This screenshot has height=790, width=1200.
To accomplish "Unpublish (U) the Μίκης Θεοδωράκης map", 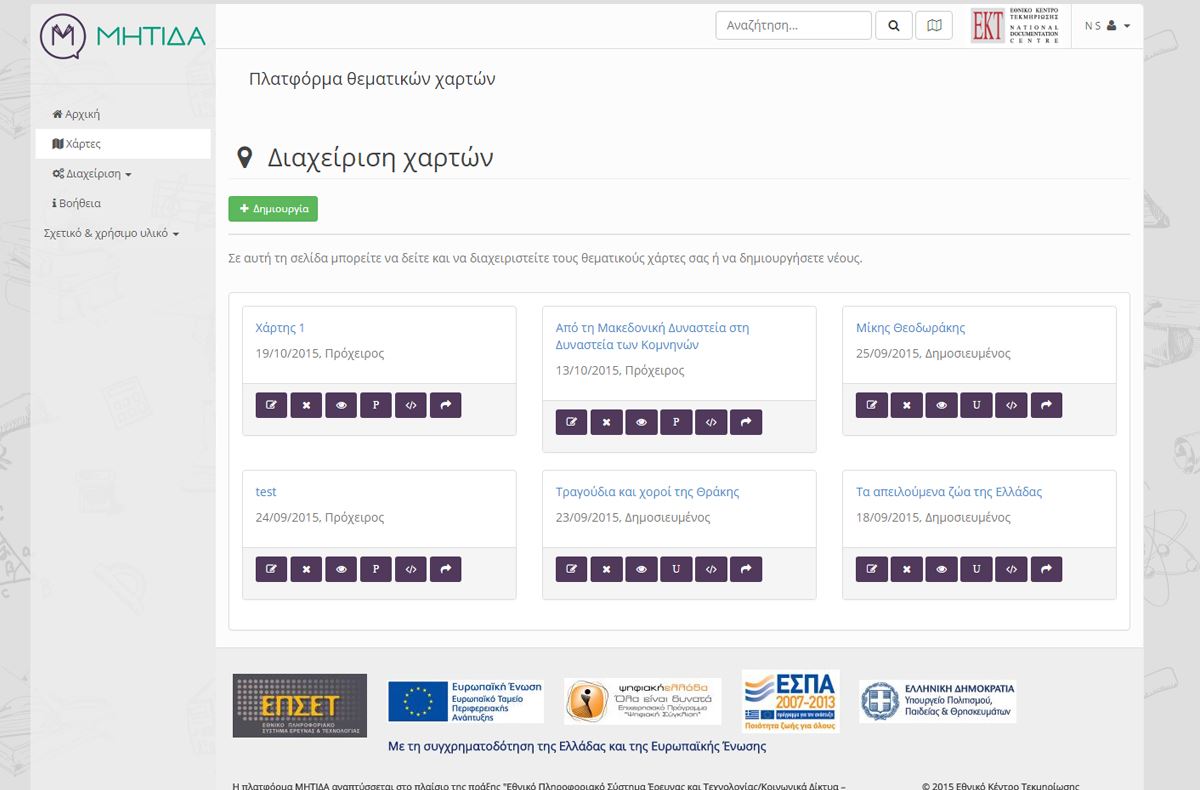I will (976, 405).
